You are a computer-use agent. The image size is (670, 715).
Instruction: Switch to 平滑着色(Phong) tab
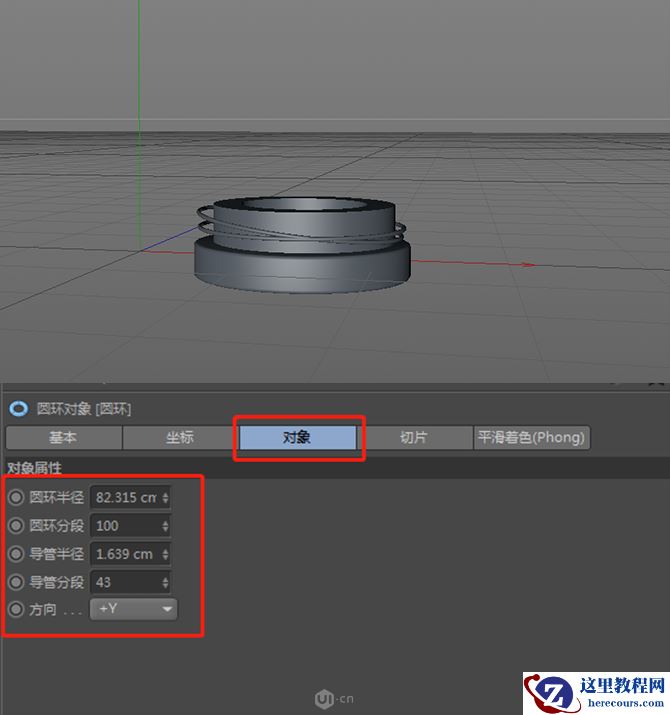531,437
